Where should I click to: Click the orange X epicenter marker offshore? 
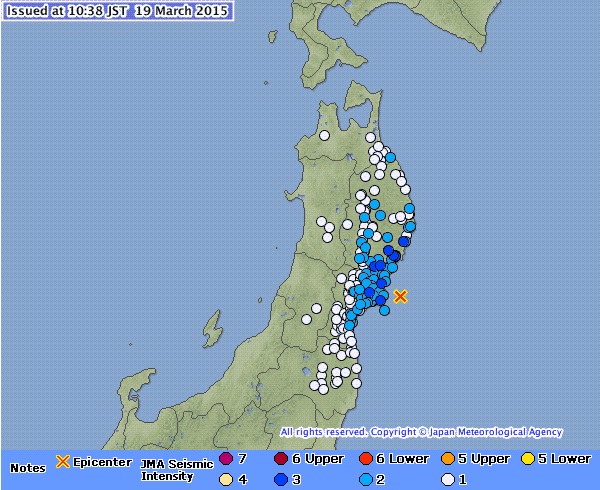[x=400, y=296]
